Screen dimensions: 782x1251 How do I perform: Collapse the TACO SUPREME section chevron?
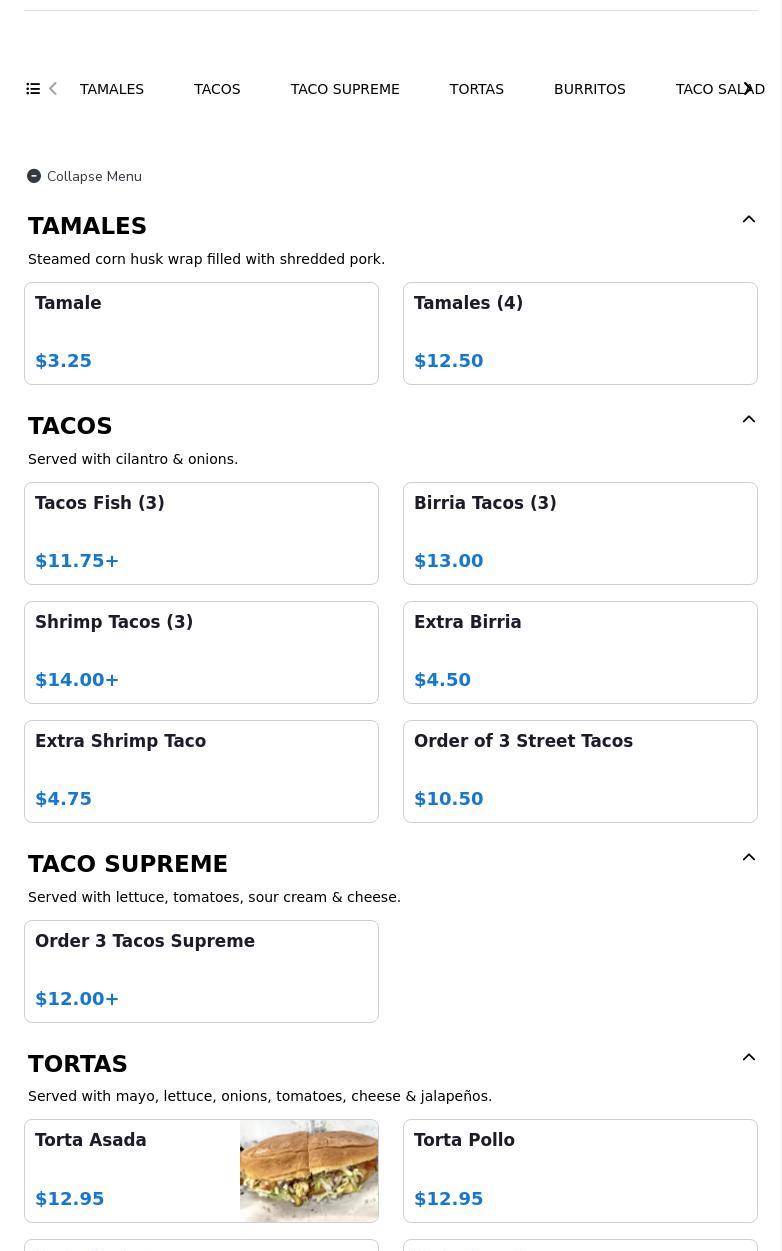tap(749, 857)
